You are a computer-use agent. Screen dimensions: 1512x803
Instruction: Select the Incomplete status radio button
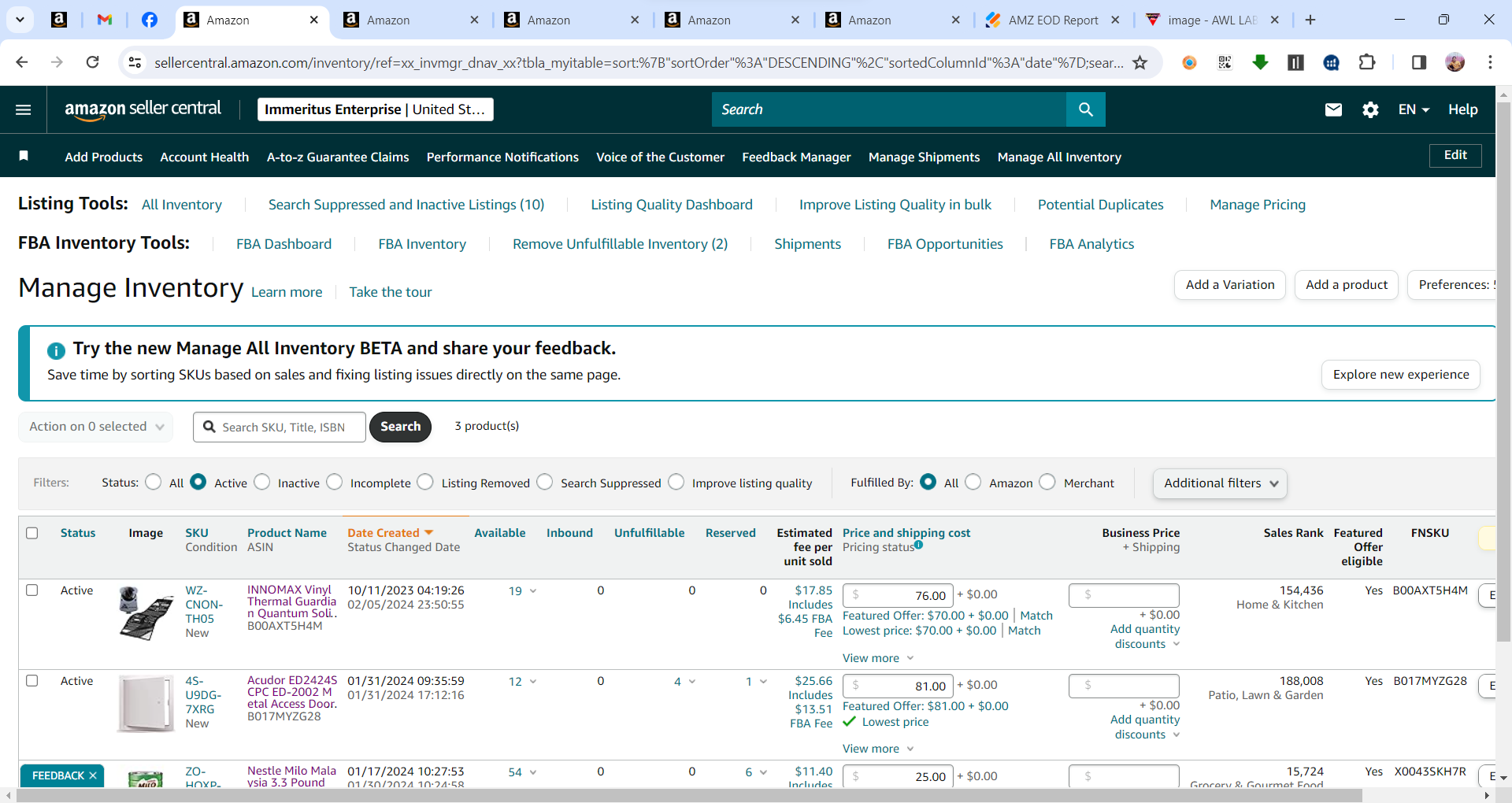tap(335, 482)
